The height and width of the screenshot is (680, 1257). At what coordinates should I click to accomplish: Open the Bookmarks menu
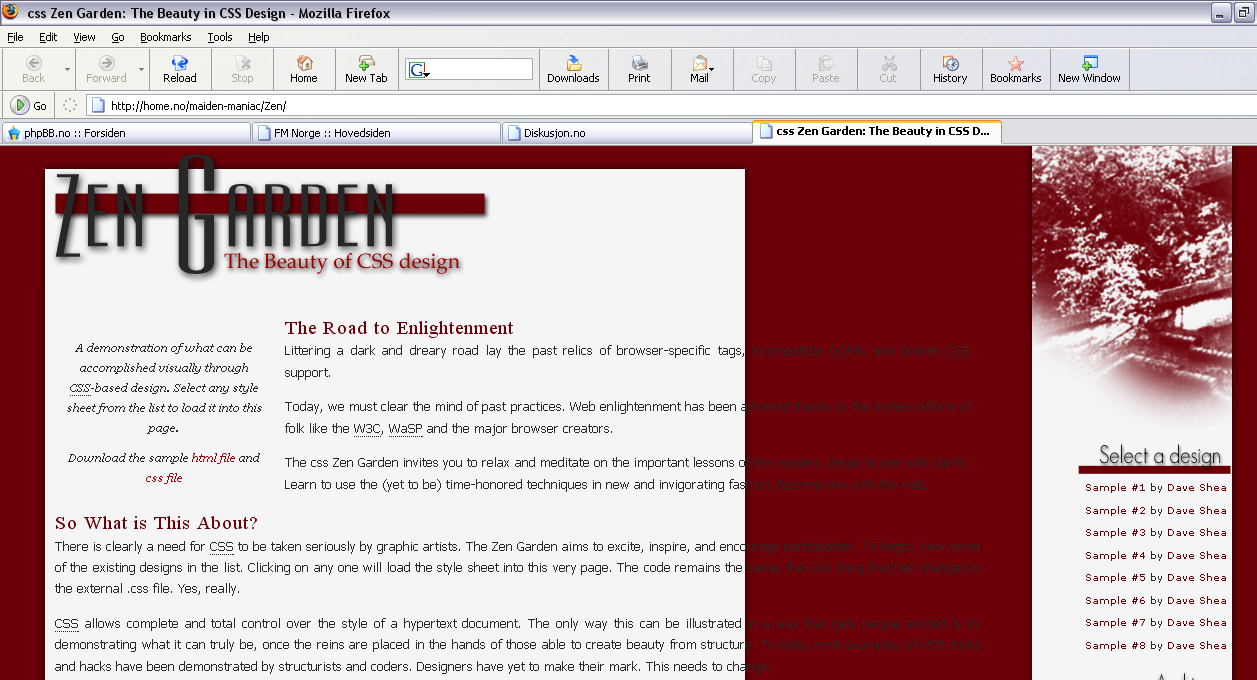pos(165,37)
